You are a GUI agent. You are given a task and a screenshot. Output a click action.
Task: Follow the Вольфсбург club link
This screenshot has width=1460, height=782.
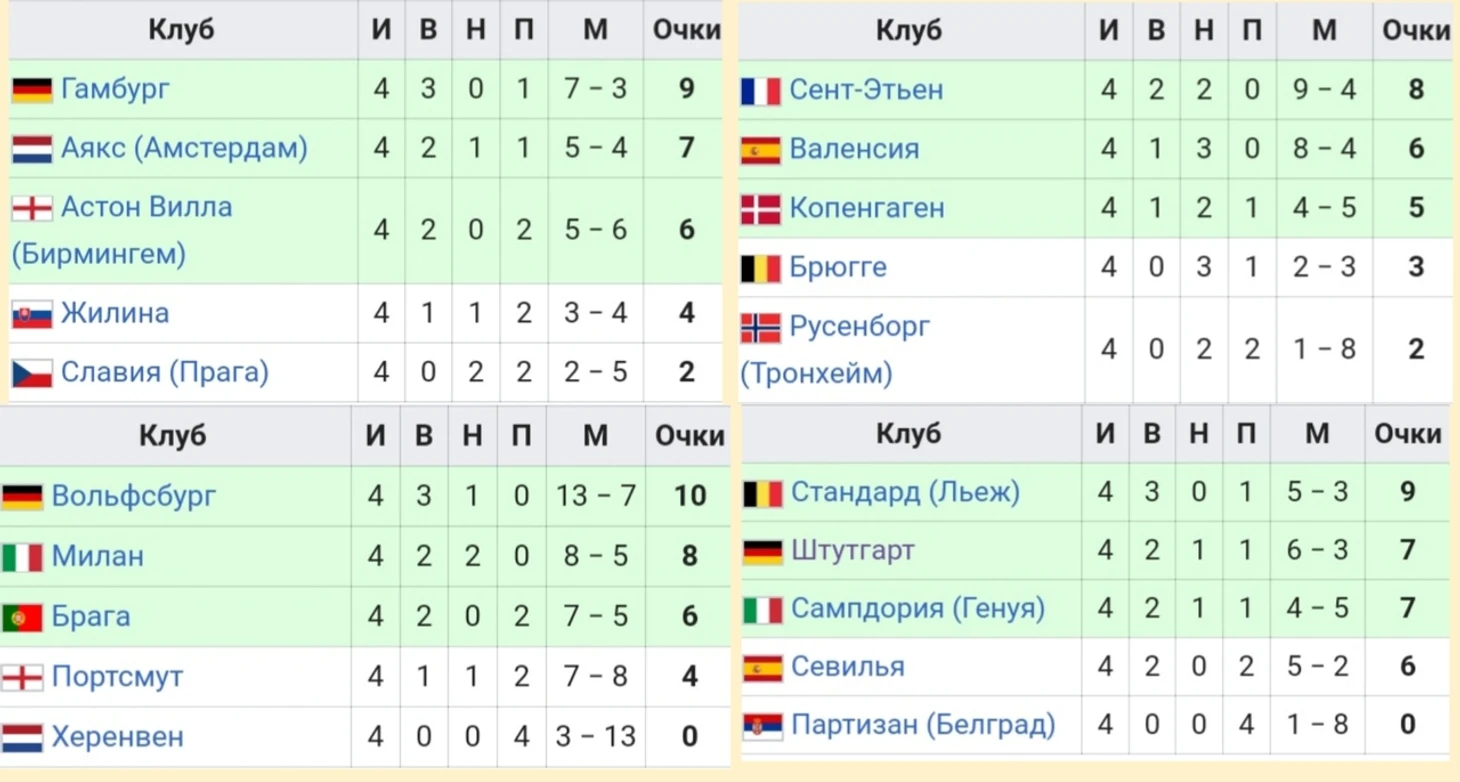pyautogui.click(x=133, y=496)
